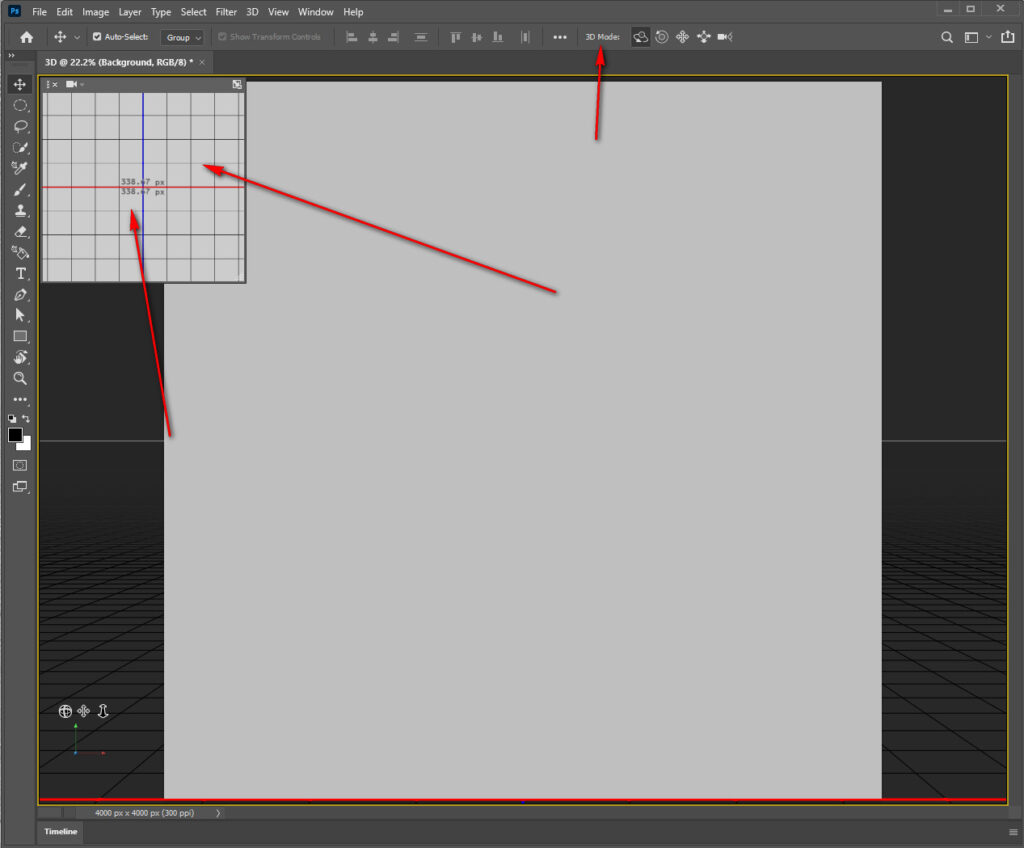
Task: Toggle the Auto-Select checkbox
Action: (x=97, y=37)
